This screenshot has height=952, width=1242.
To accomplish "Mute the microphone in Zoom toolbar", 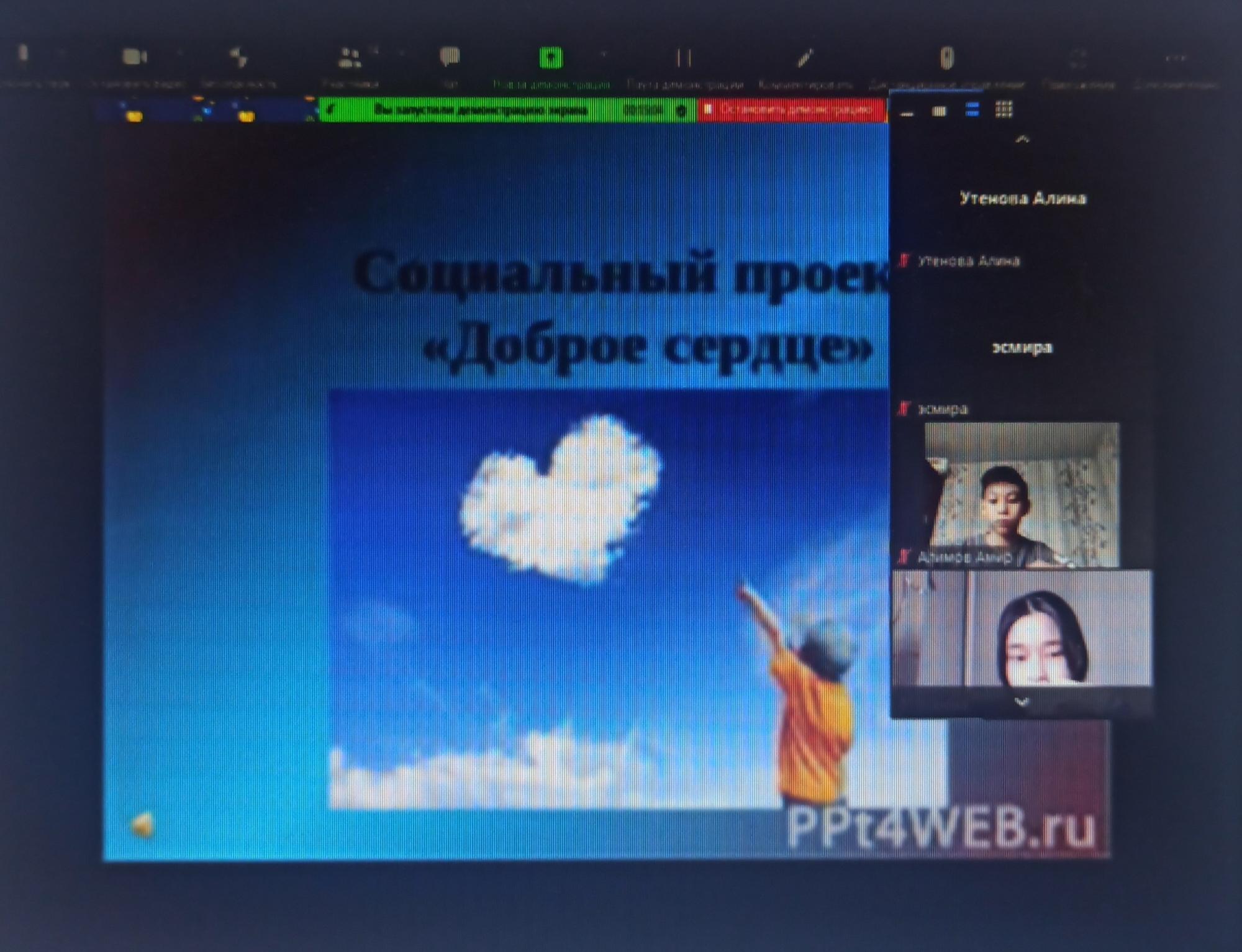I will point(24,54).
